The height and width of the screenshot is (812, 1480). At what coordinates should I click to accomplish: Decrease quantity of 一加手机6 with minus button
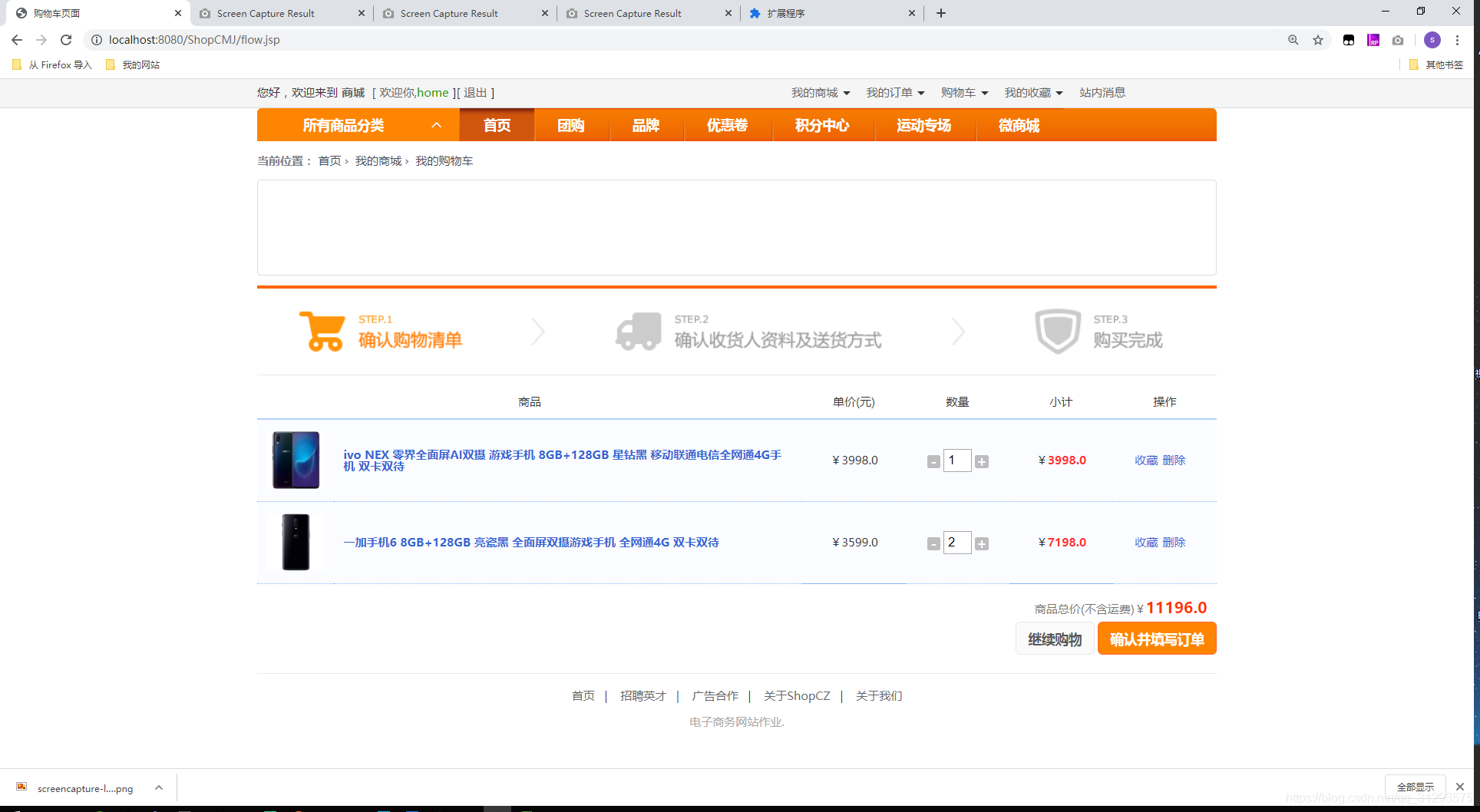tap(933, 543)
